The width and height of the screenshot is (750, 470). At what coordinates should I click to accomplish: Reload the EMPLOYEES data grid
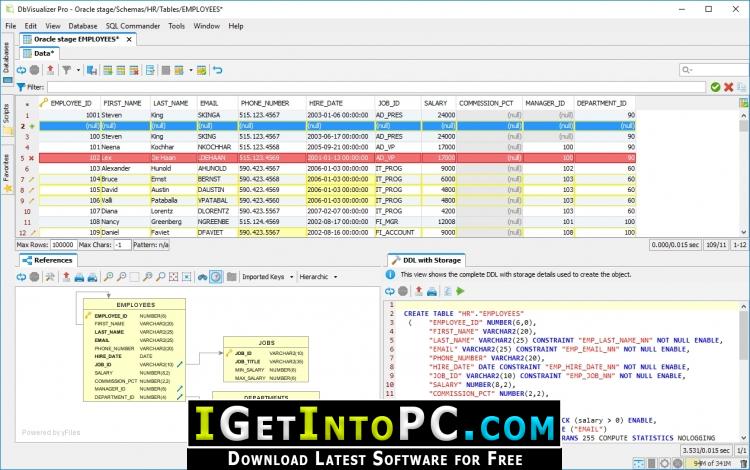22,70
